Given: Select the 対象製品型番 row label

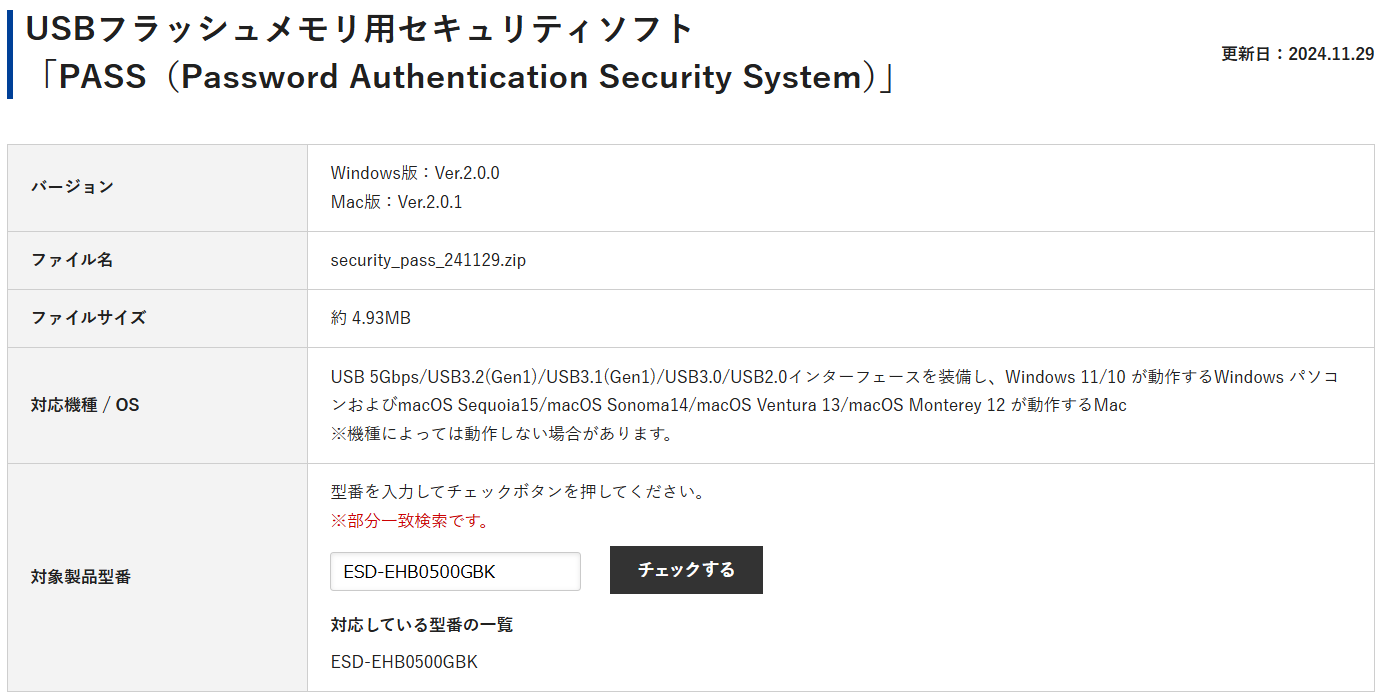Looking at the screenshot, I should pyautogui.click(x=80, y=577).
